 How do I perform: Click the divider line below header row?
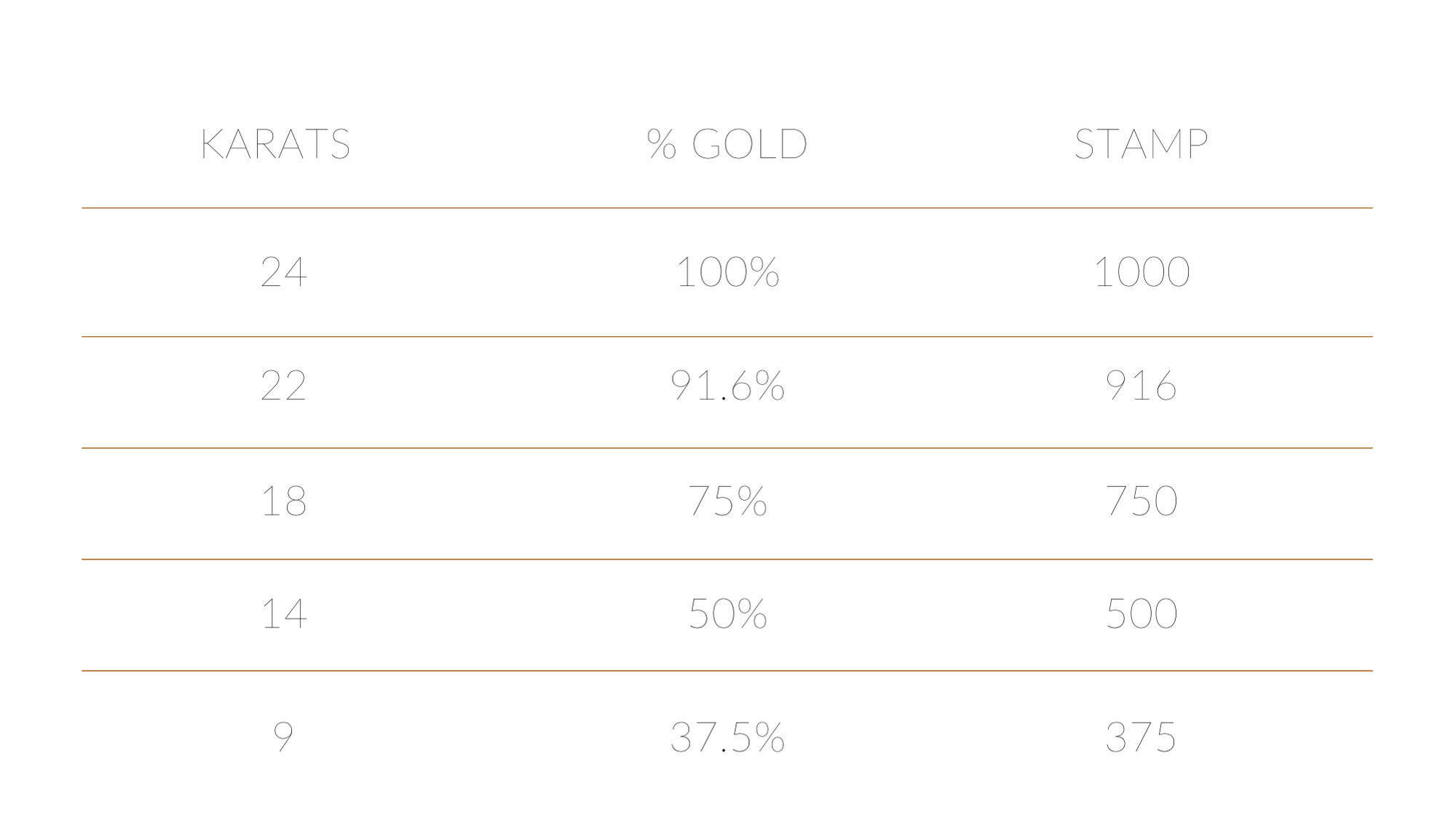click(x=727, y=208)
